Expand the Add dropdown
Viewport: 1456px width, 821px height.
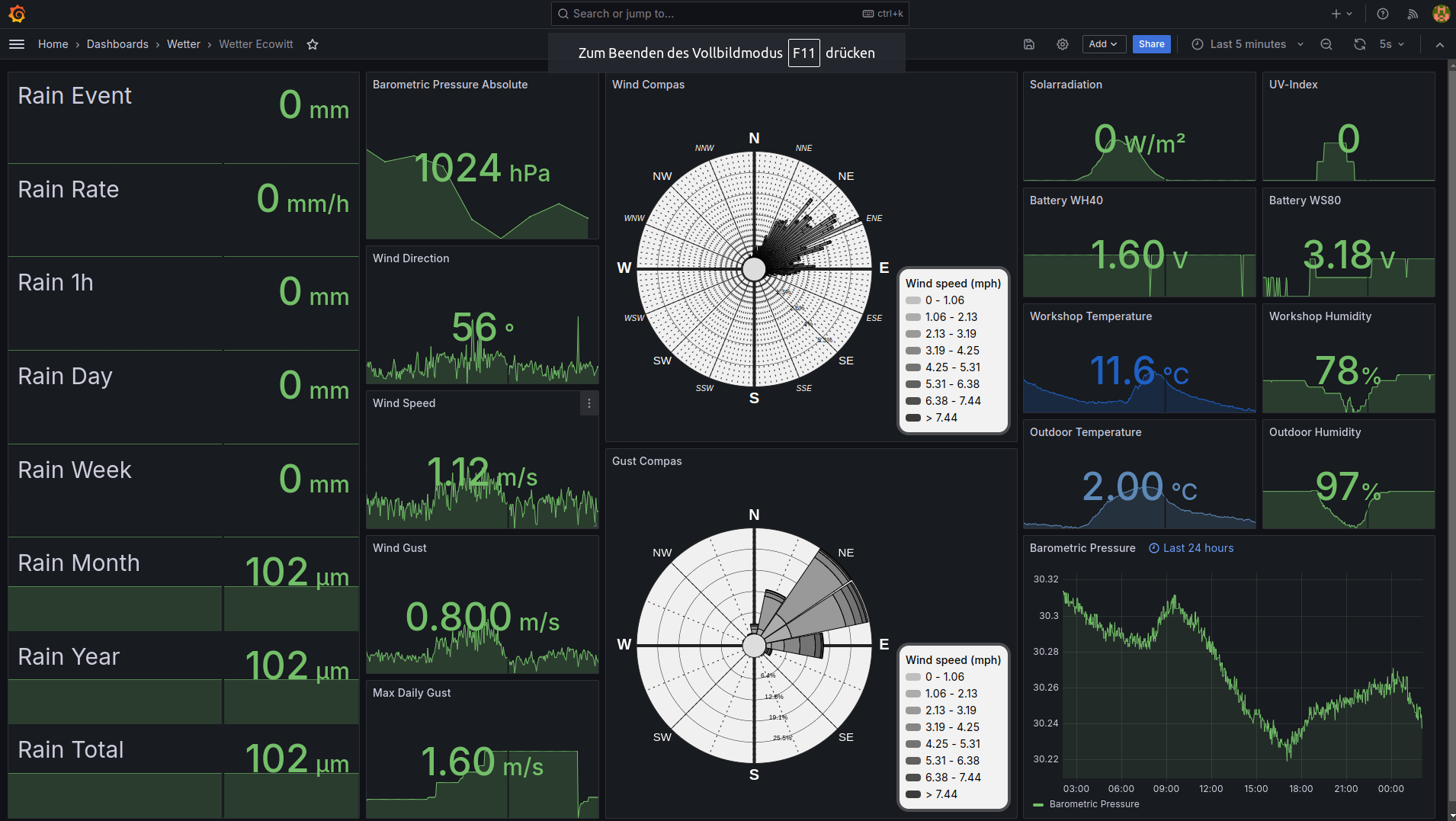(1103, 44)
